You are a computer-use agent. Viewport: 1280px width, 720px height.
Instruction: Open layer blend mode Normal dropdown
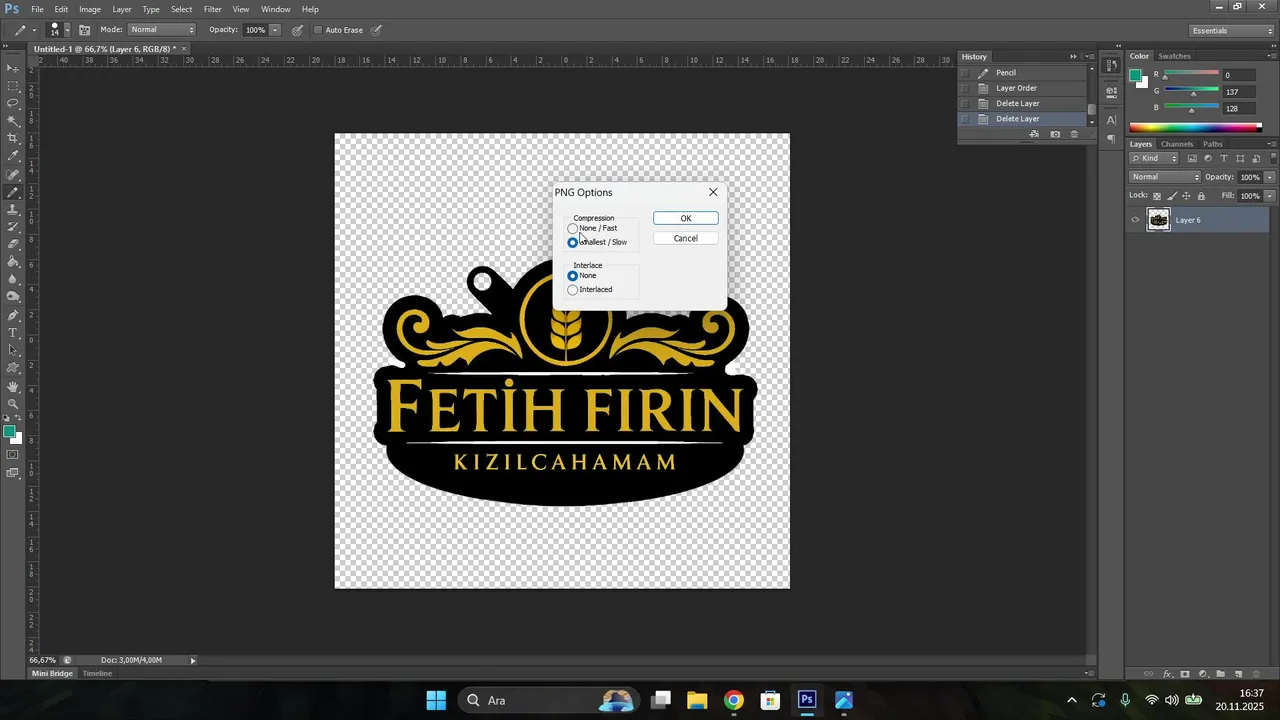coord(1165,177)
